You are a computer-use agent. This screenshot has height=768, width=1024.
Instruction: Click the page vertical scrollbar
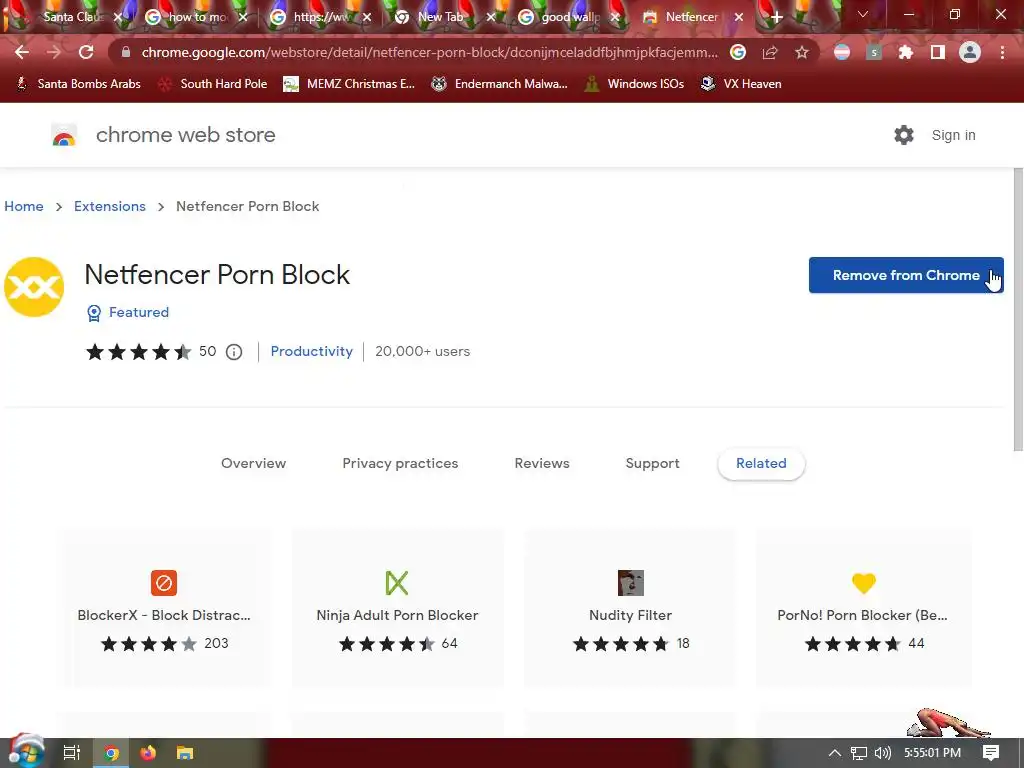[1018, 310]
